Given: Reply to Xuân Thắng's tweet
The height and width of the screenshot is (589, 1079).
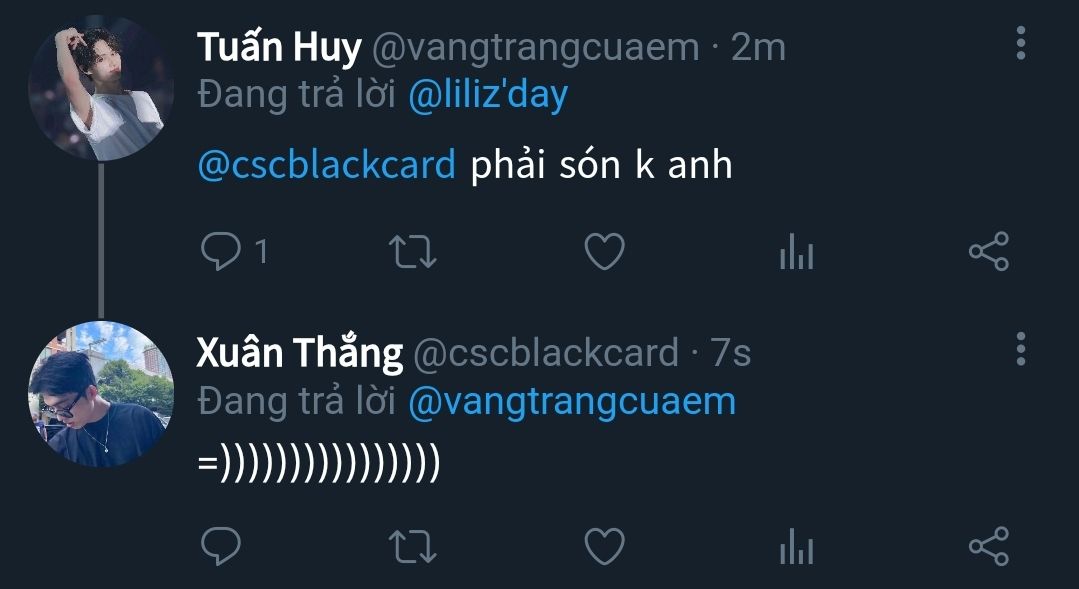Looking at the screenshot, I should click(222, 546).
